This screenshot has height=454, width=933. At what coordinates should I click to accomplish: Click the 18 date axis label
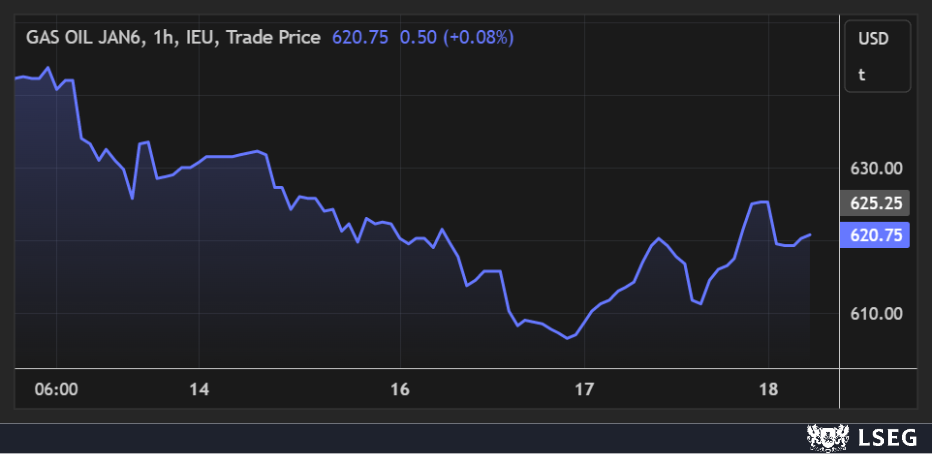tap(768, 389)
